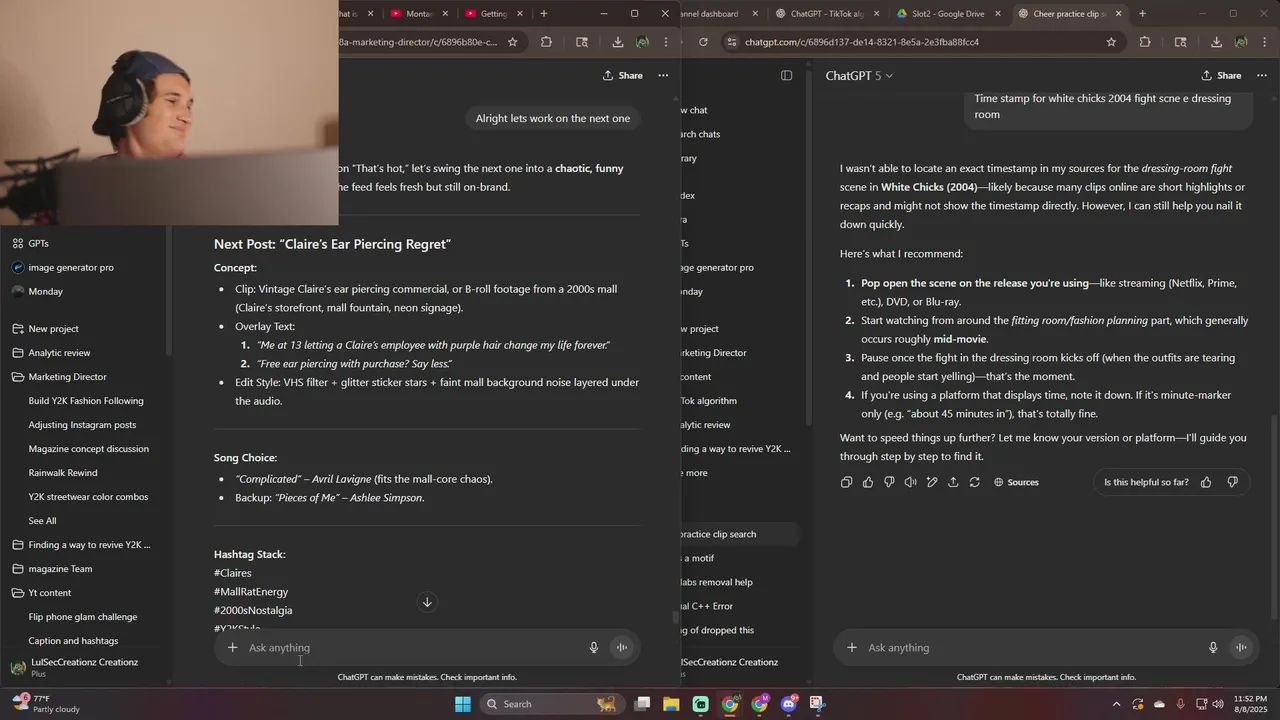Show hidden icons in system tray
The width and height of the screenshot is (1280, 720).
(x=1117, y=704)
